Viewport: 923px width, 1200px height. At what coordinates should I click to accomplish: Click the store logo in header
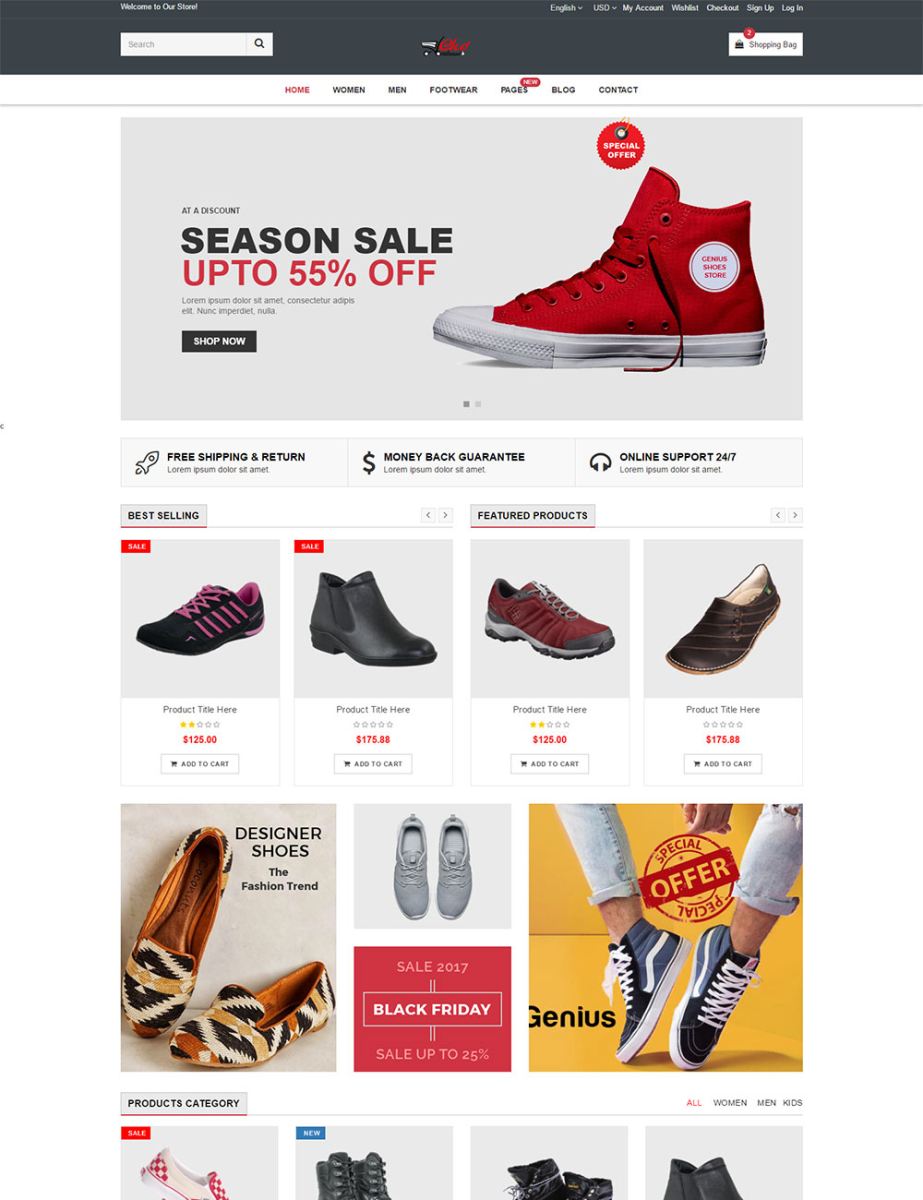pyautogui.click(x=446, y=45)
